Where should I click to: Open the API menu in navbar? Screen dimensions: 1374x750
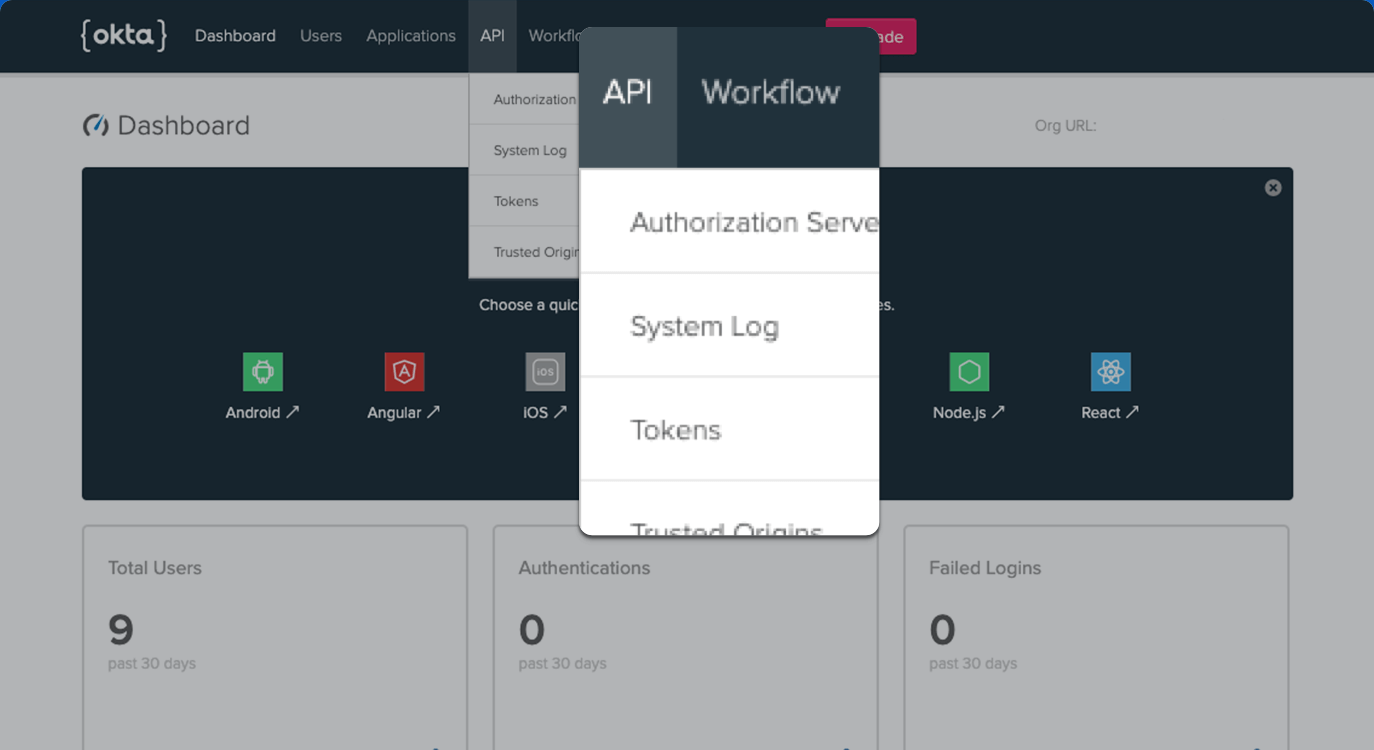[x=492, y=36]
